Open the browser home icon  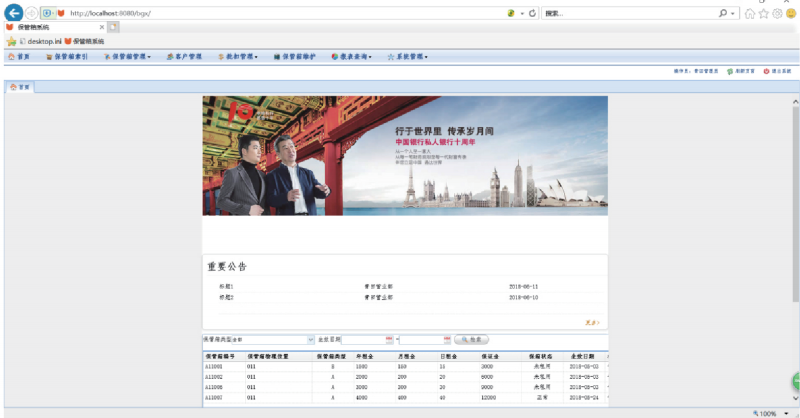tap(750, 13)
